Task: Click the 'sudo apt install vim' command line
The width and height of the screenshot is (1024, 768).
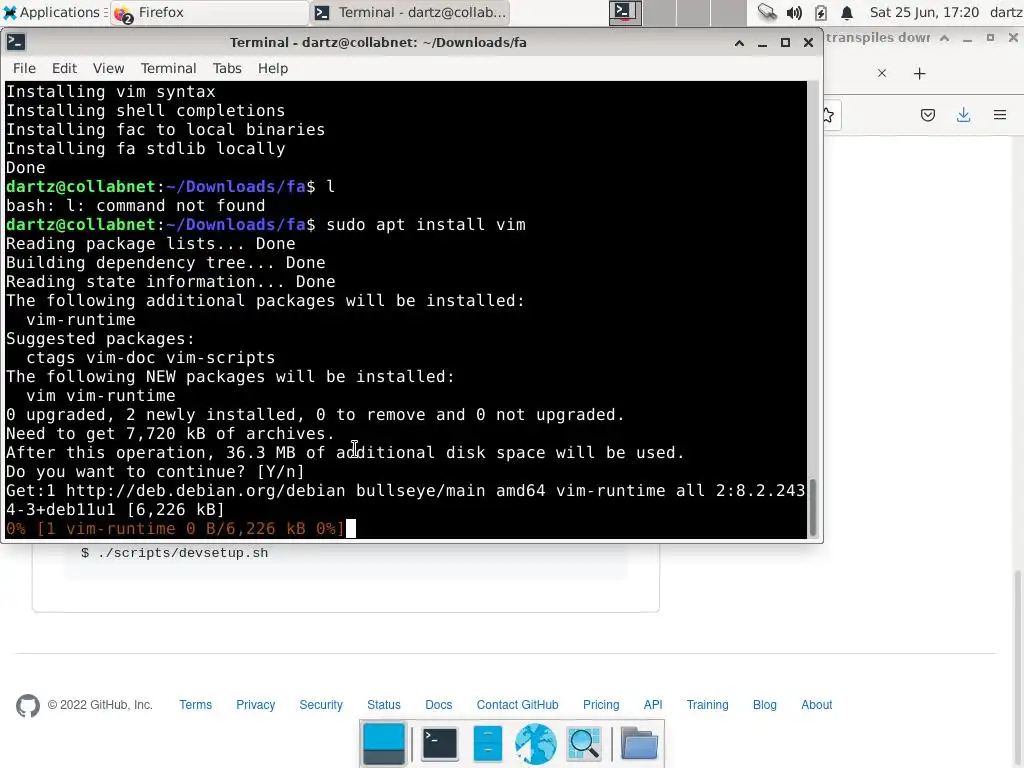Action: coord(426,225)
